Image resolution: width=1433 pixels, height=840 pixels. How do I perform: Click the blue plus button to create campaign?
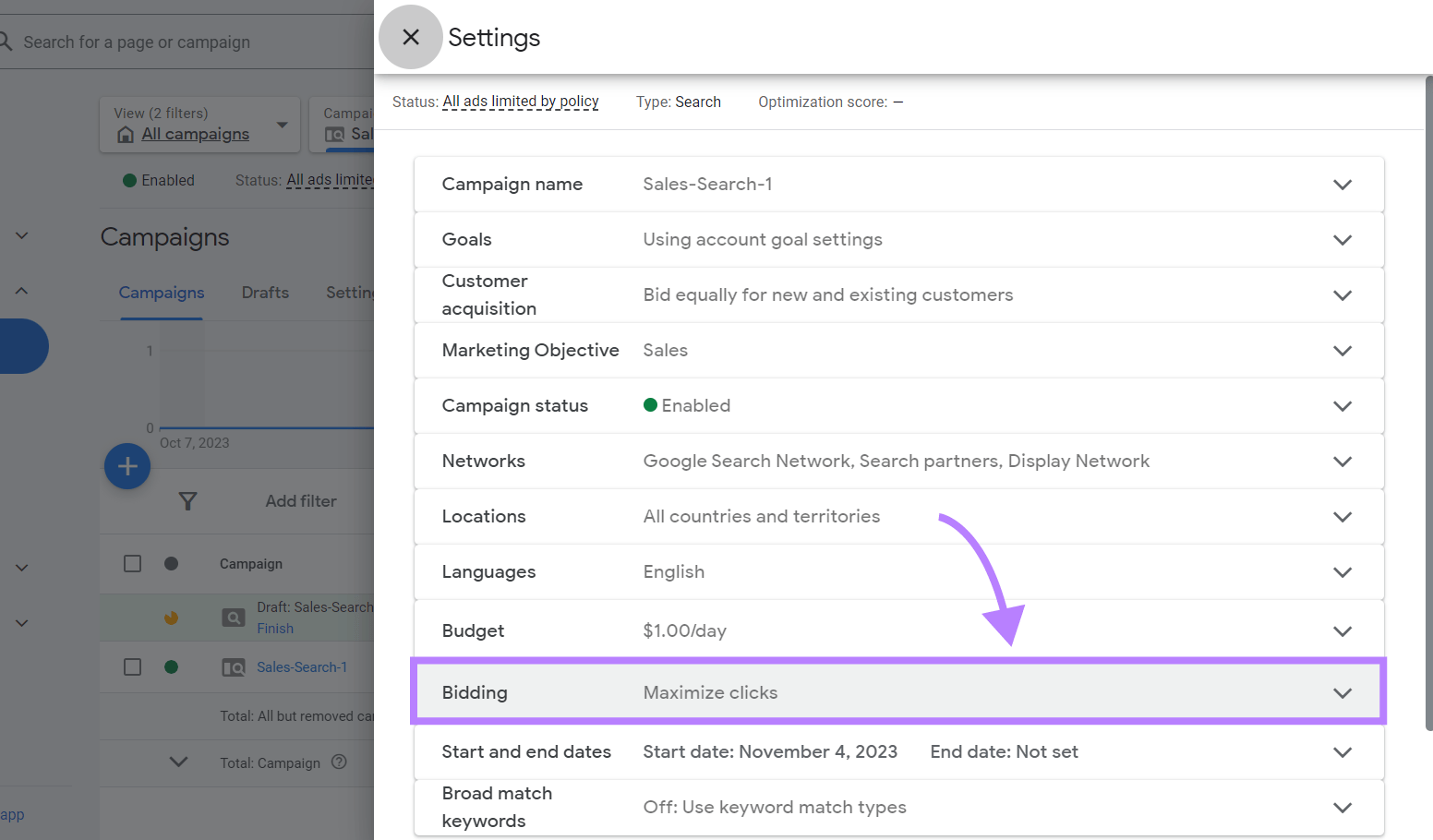127,466
